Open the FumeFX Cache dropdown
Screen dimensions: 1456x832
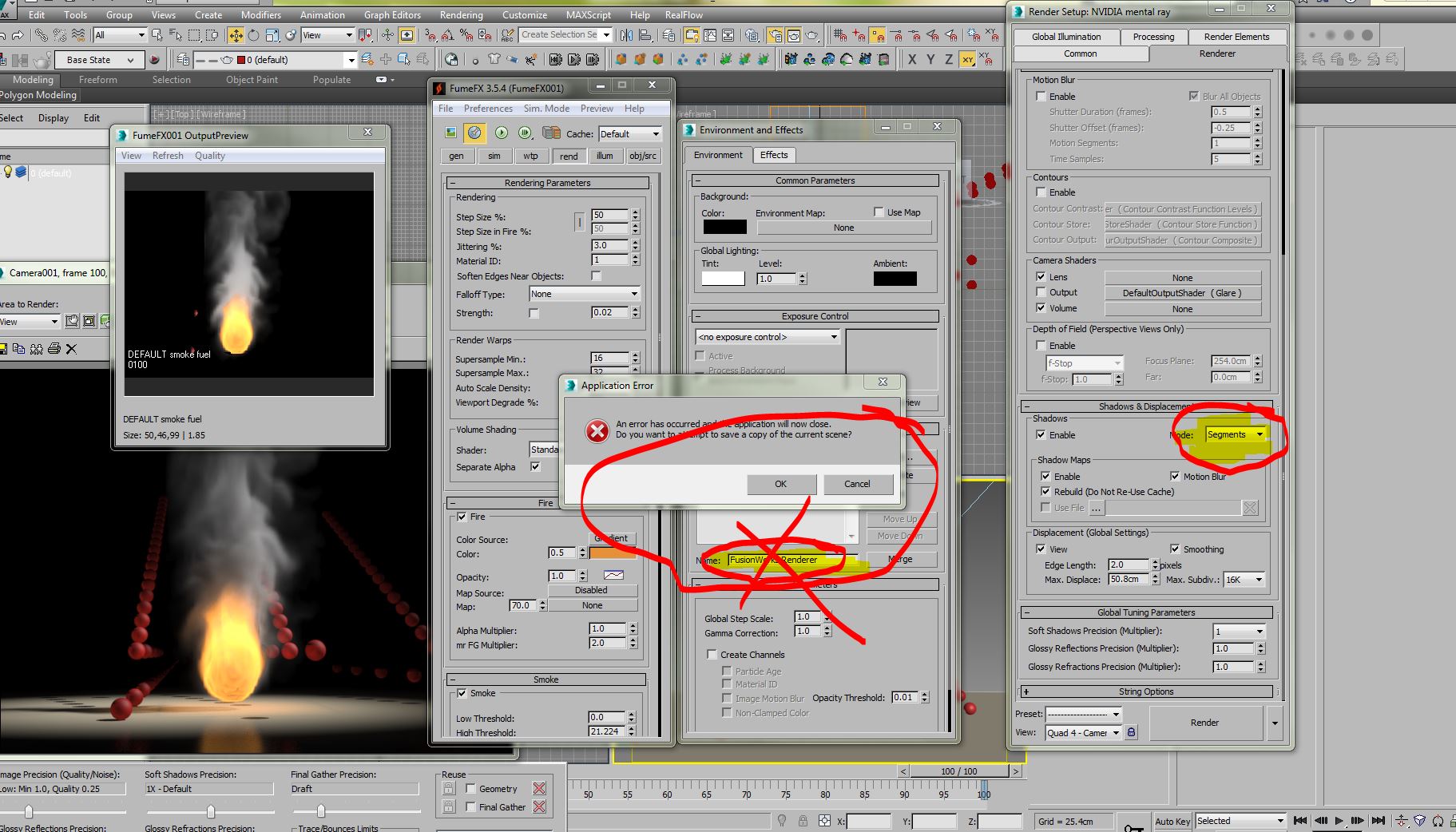629,133
